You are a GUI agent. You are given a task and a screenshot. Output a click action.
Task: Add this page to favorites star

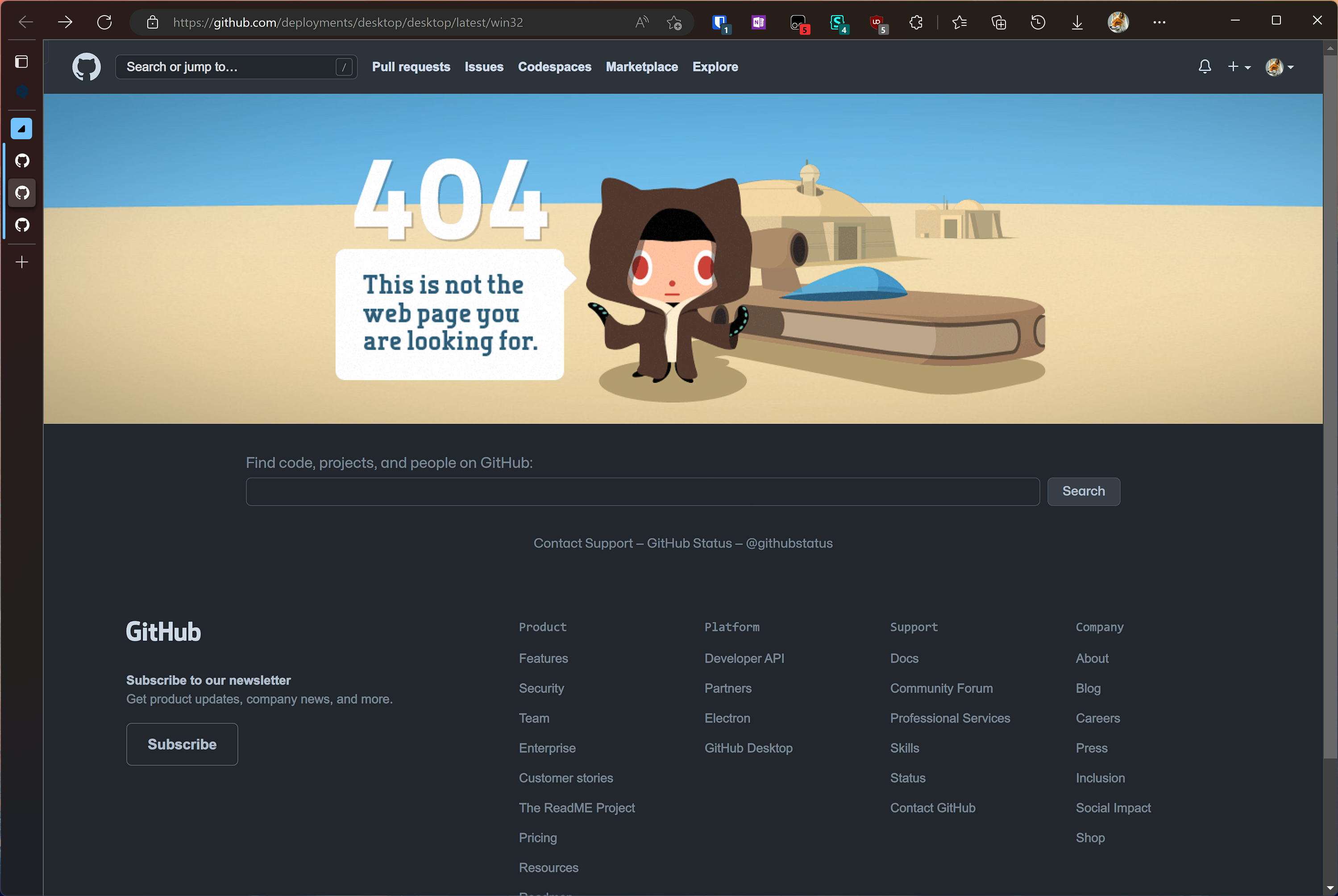674,23
